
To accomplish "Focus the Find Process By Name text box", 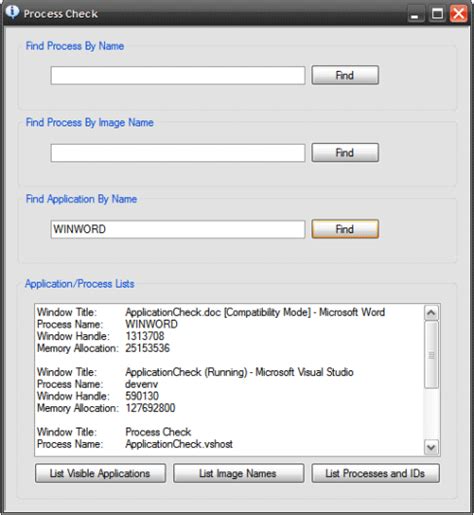I will coord(178,75).
